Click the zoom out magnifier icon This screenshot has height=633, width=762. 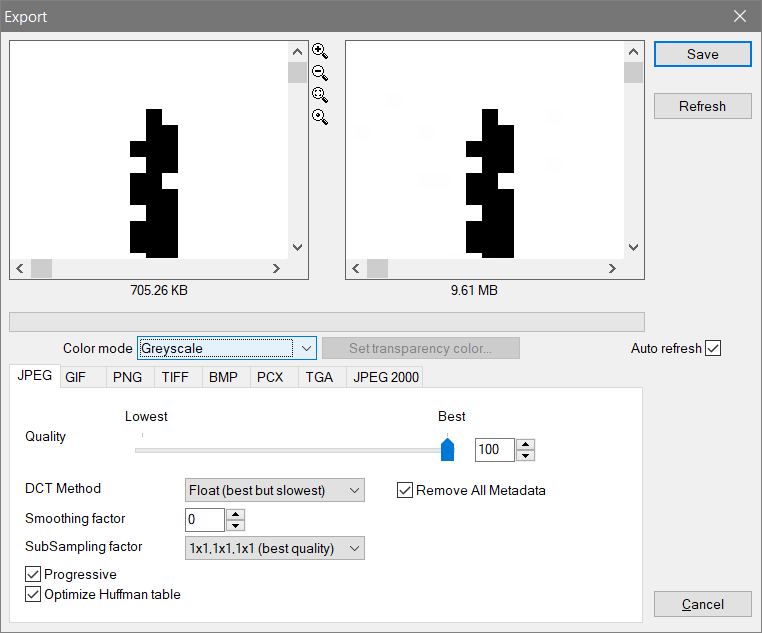320,73
